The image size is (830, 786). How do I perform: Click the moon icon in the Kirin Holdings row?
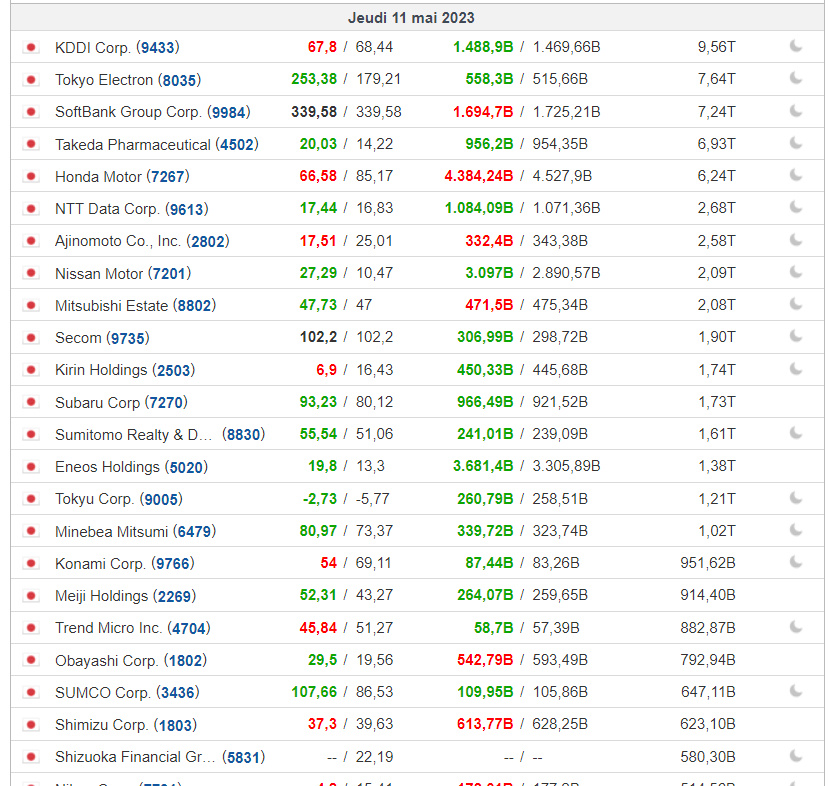tap(796, 369)
